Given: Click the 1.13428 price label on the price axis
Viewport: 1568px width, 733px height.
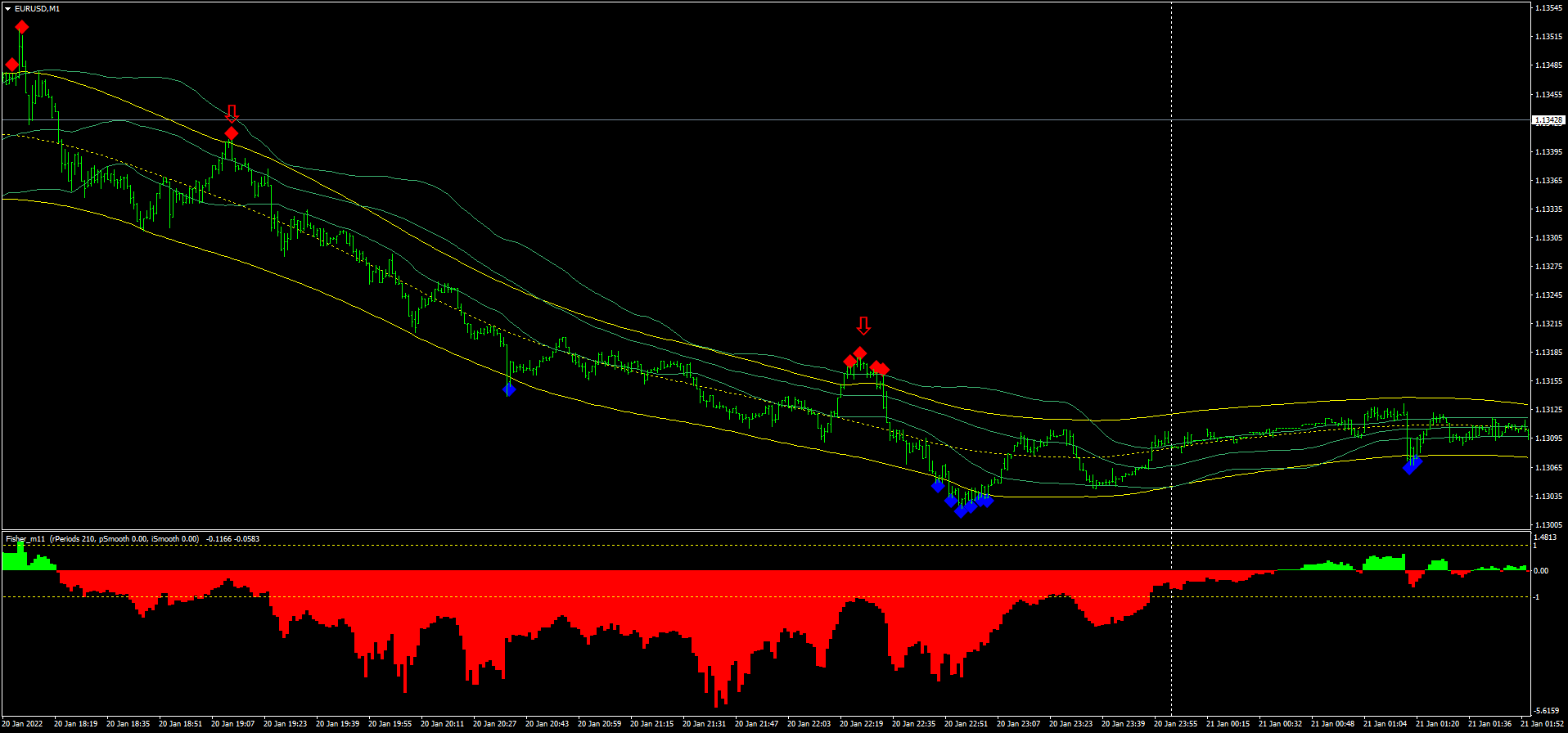Looking at the screenshot, I should click(x=1548, y=120).
